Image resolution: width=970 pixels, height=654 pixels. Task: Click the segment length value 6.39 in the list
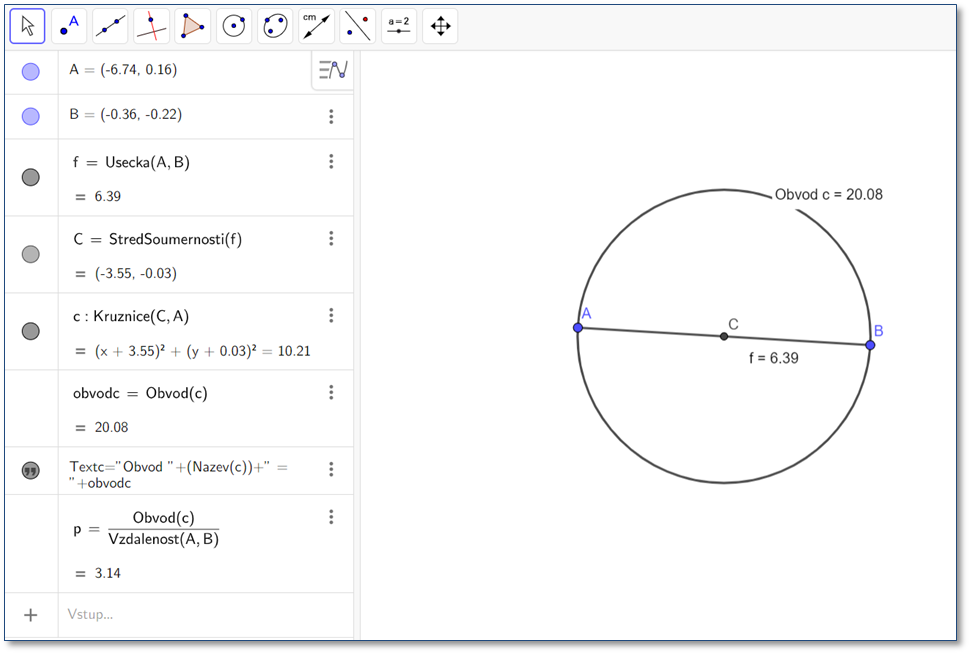click(107, 196)
